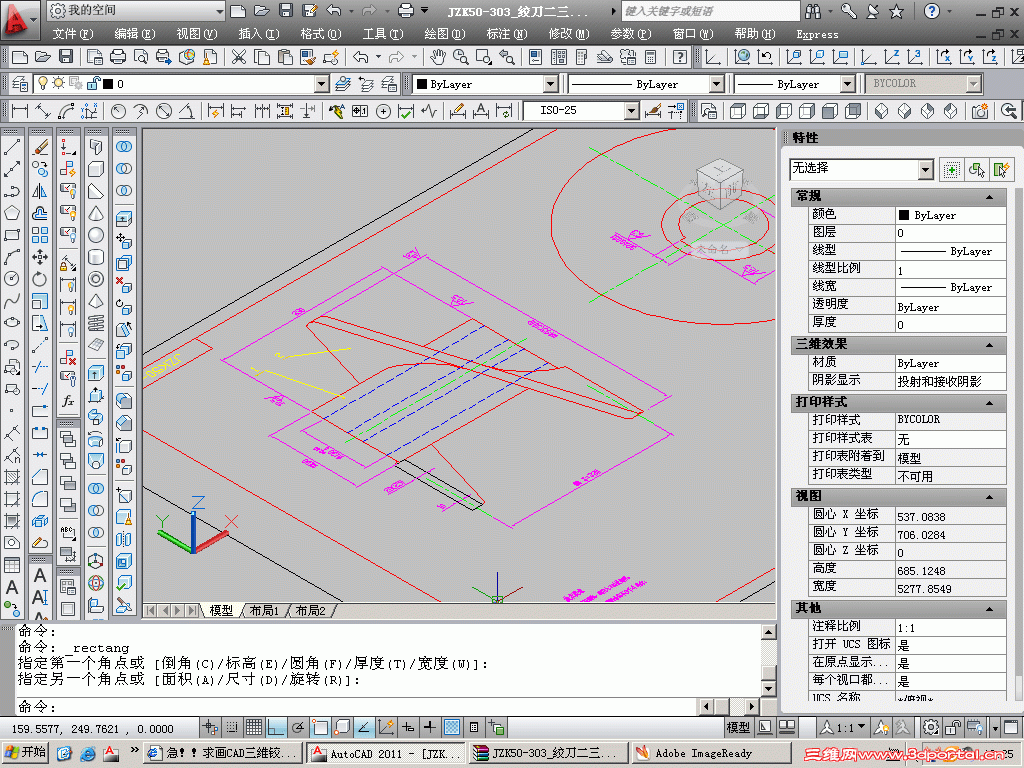Open the ByLayer lineweight dropdown
1024x768 pixels.
pyautogui.click(x=847, y=84)
